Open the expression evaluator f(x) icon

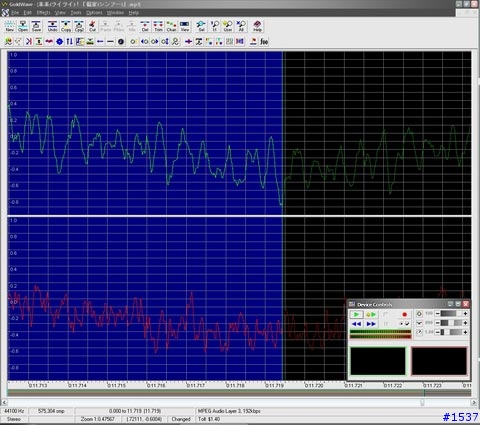tap(264, 42)
